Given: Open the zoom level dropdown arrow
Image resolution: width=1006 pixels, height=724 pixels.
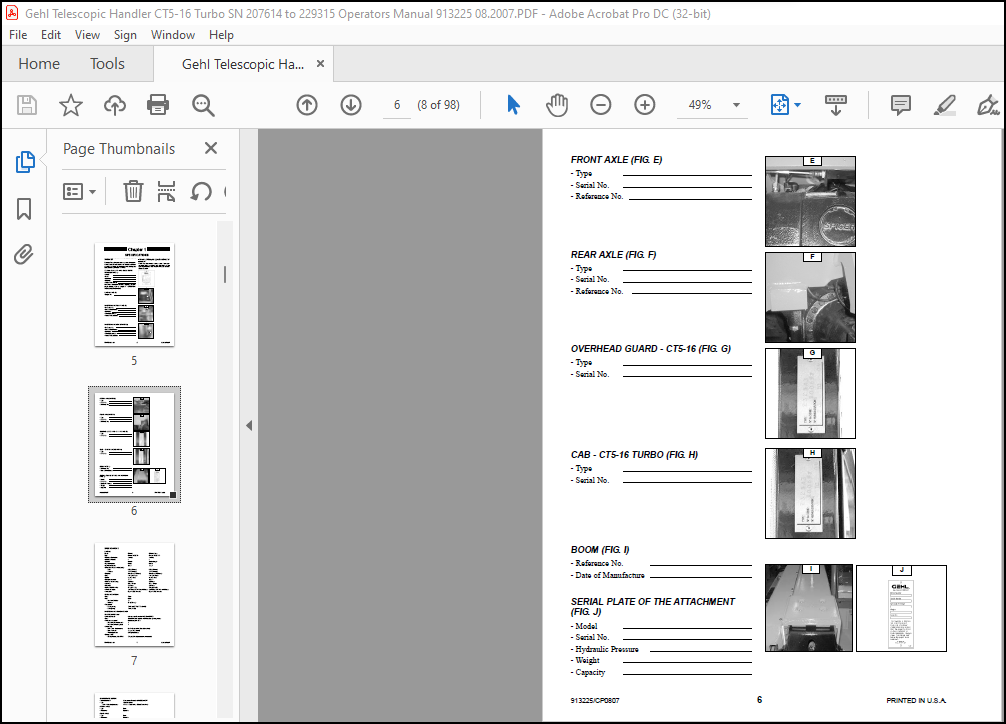Looking at the screenshot, I should [737, 105].
